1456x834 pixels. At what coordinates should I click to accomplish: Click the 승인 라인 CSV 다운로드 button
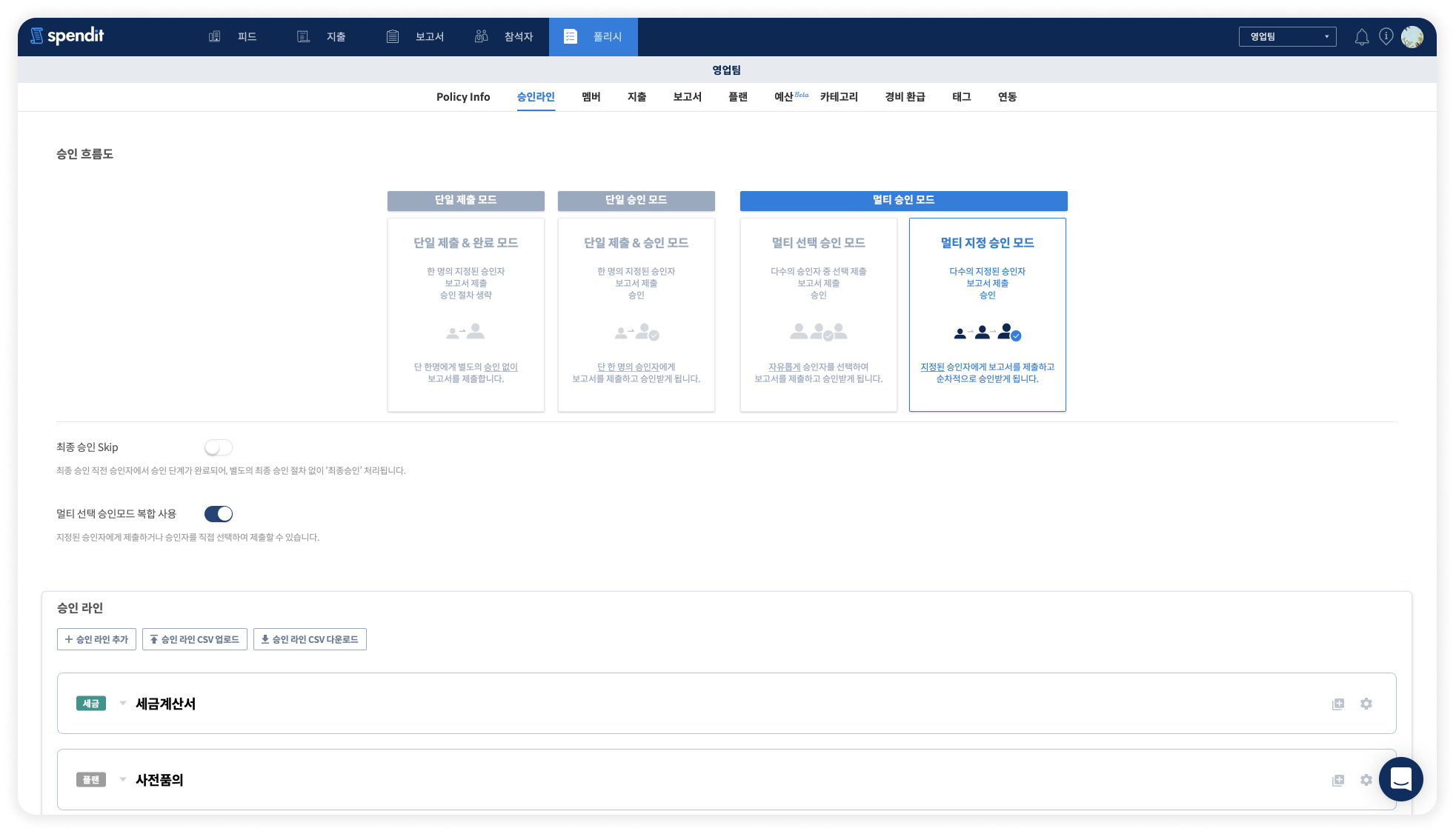coord(310,639)
